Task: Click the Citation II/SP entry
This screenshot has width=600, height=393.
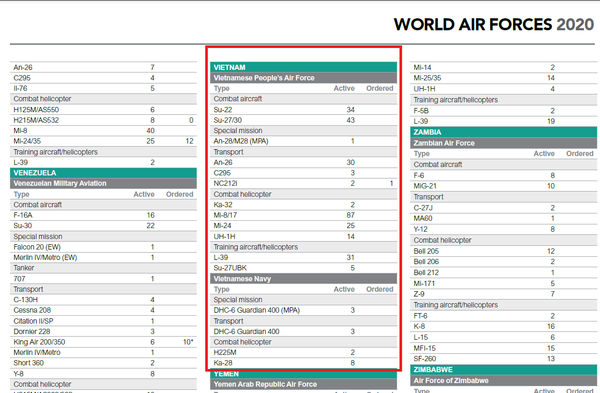Action: pyautogui.click(x=103, y=321)
